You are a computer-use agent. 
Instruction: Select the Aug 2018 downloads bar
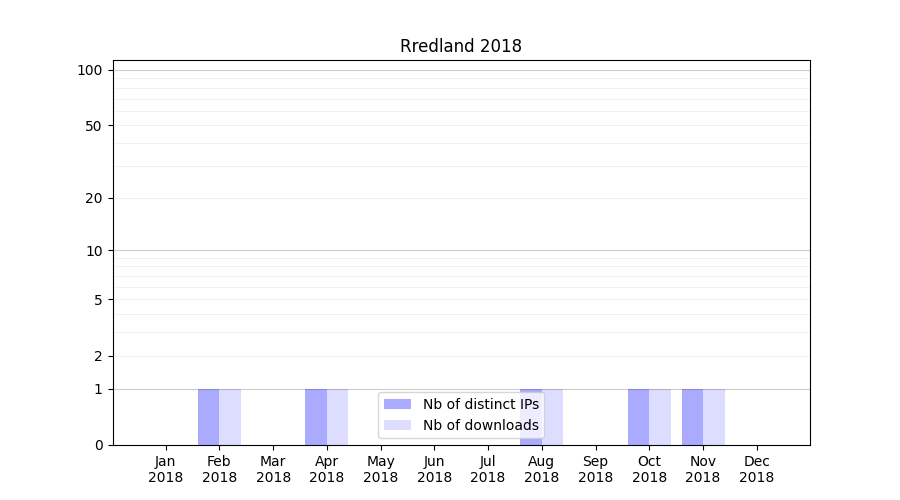tap(553, 417)
